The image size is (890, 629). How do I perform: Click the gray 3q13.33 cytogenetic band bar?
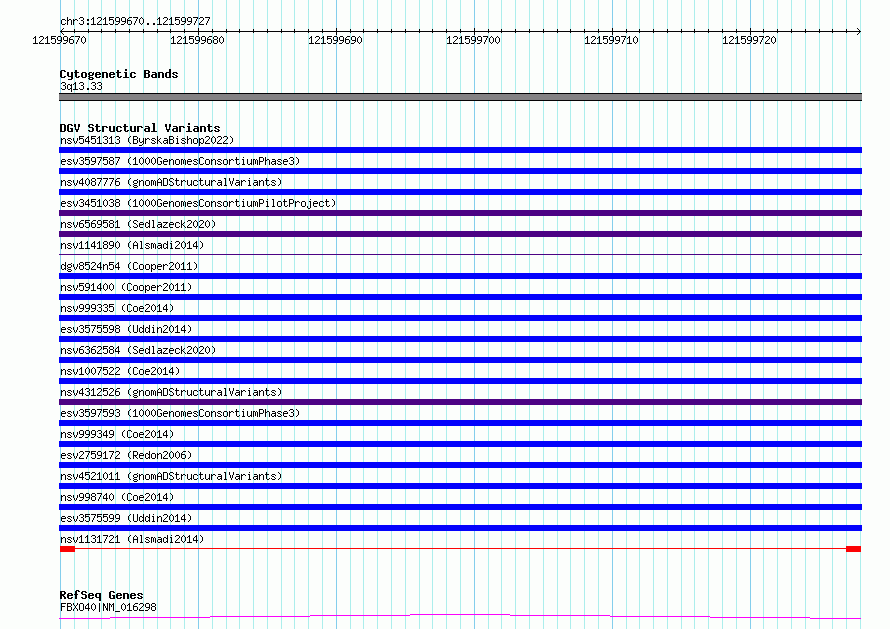click(x=460, y=97)
